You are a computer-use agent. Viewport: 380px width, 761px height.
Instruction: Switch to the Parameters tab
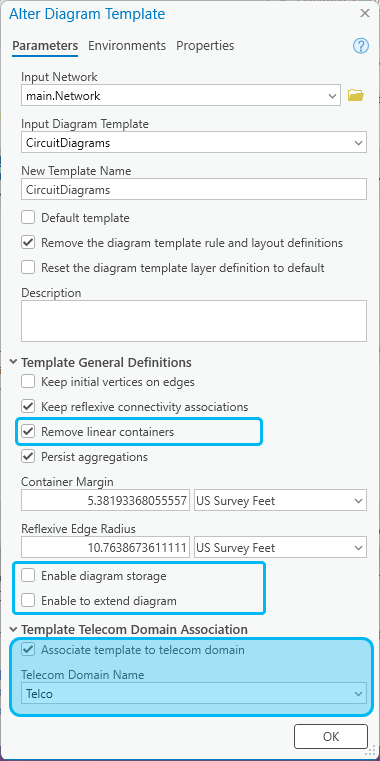click(45, 46)
